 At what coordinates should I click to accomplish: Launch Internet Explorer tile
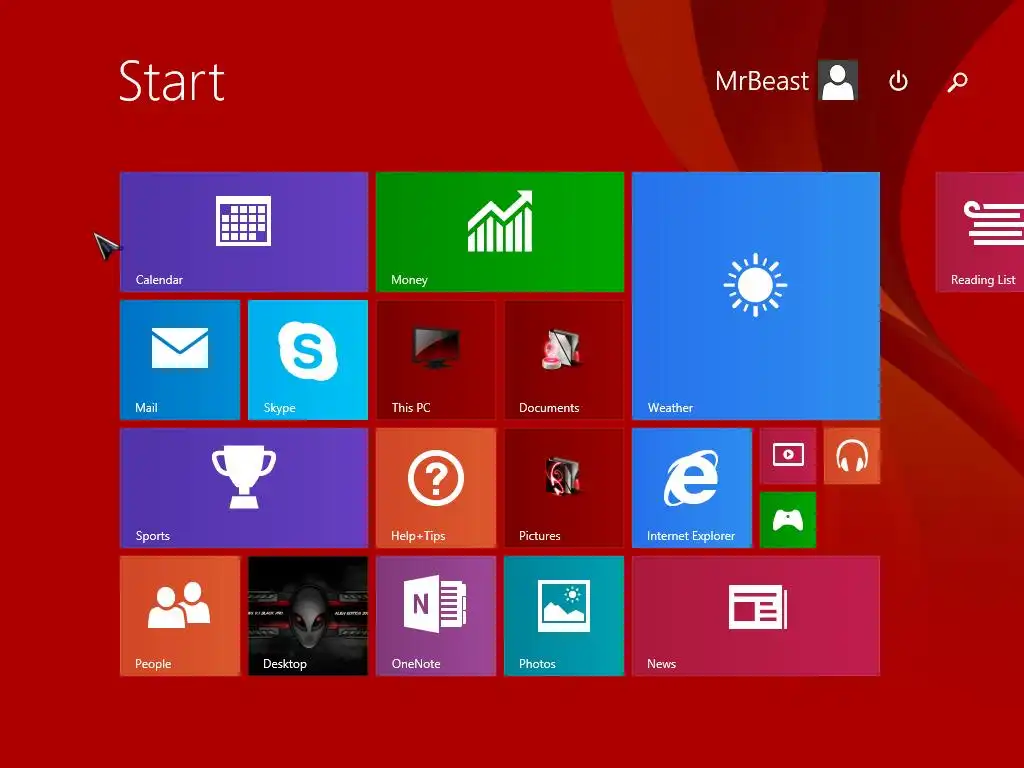click(692, 488)
